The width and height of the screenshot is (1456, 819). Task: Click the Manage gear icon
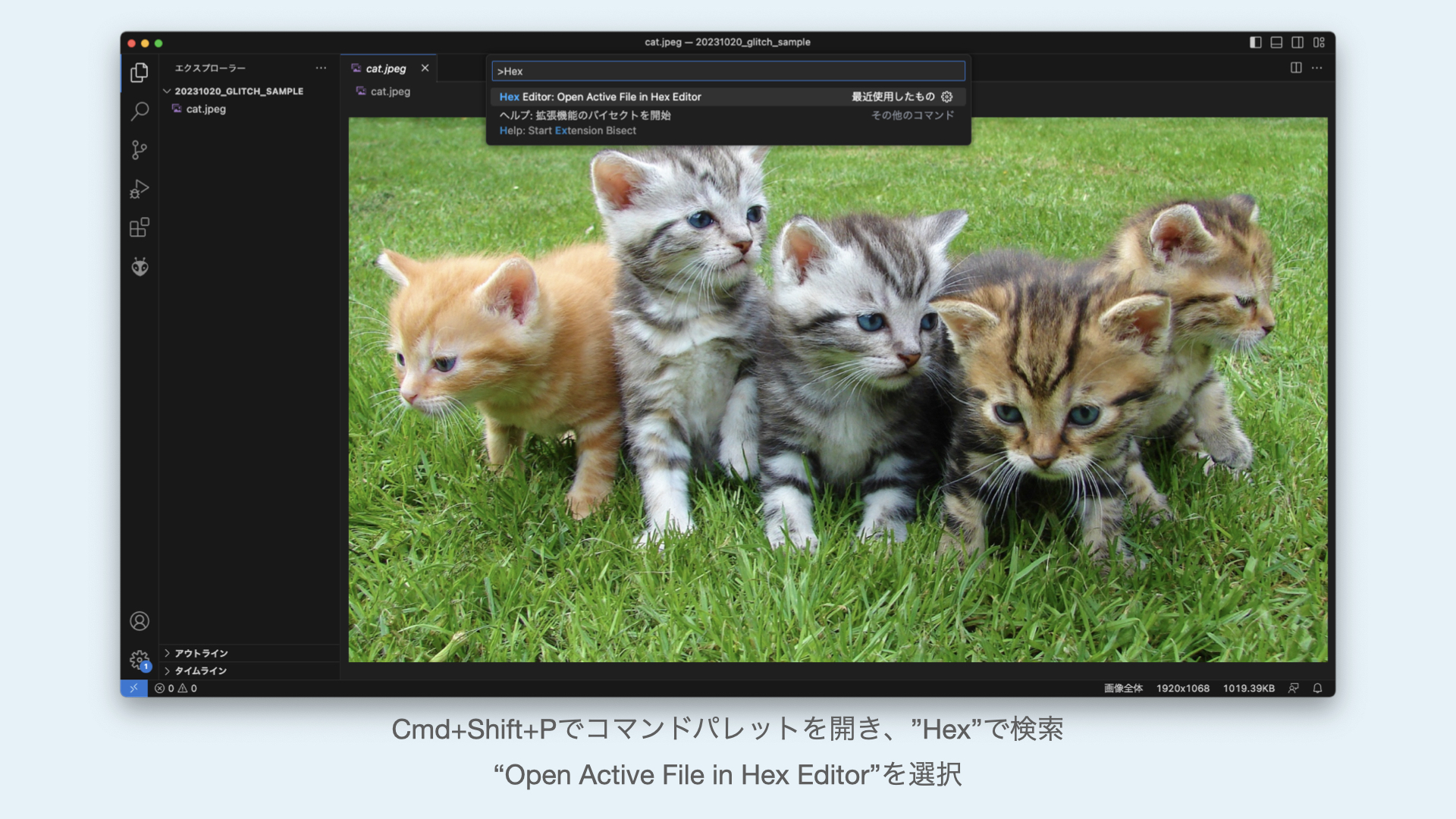(x=140, y=660)
